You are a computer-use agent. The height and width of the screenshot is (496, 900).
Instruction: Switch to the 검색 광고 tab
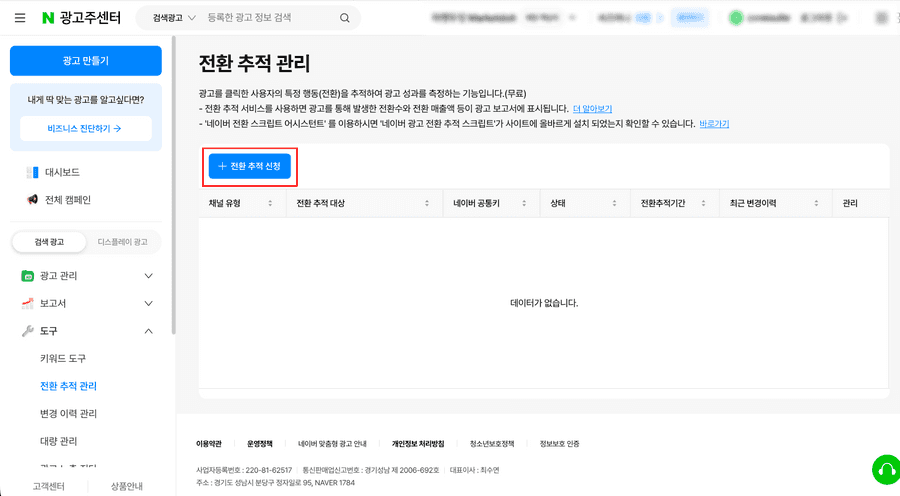pyautogui.click(x=49, y=242)
